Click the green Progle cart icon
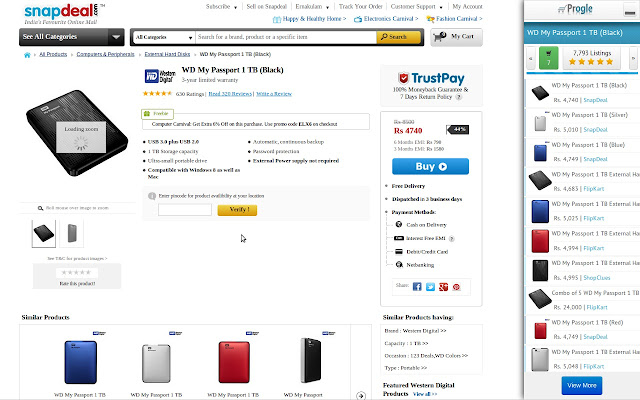Viewport: 640px width, 400px height. tap(549, 58)
